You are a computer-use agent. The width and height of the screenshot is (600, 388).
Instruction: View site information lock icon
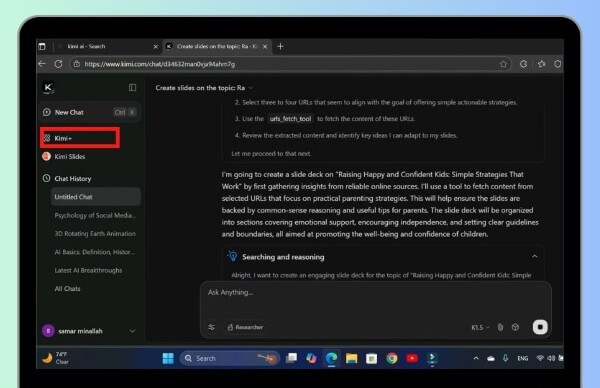click(77, 64)
